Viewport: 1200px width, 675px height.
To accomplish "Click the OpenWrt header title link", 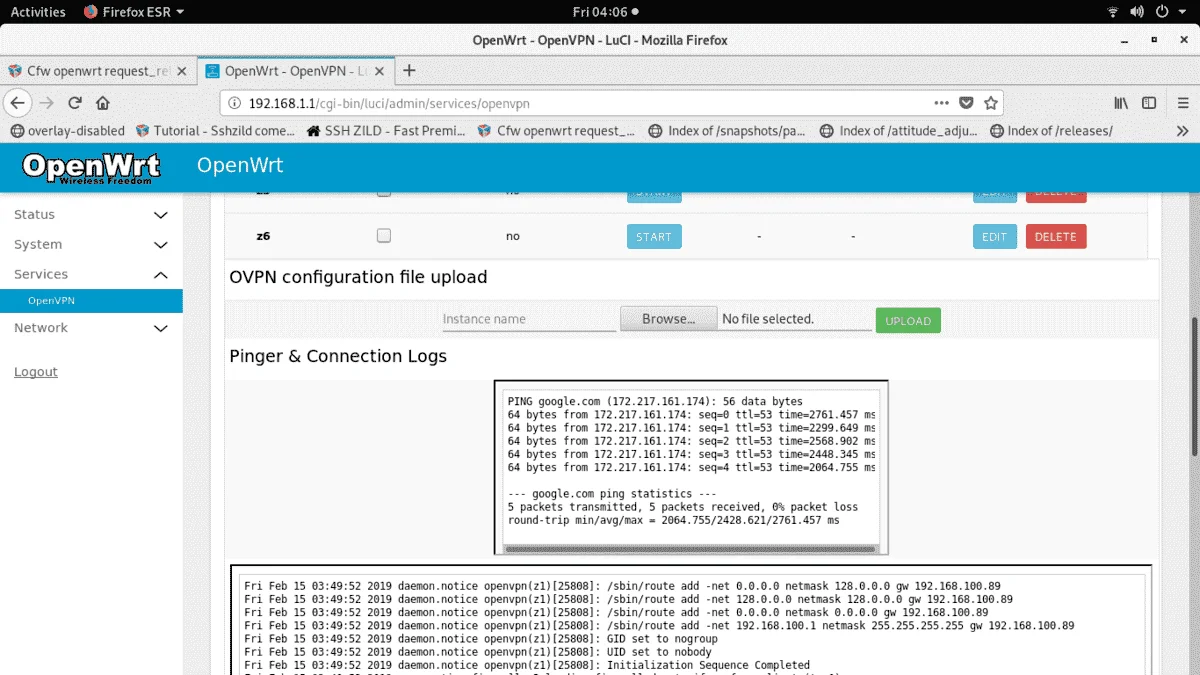I will (x=240, y=165).
